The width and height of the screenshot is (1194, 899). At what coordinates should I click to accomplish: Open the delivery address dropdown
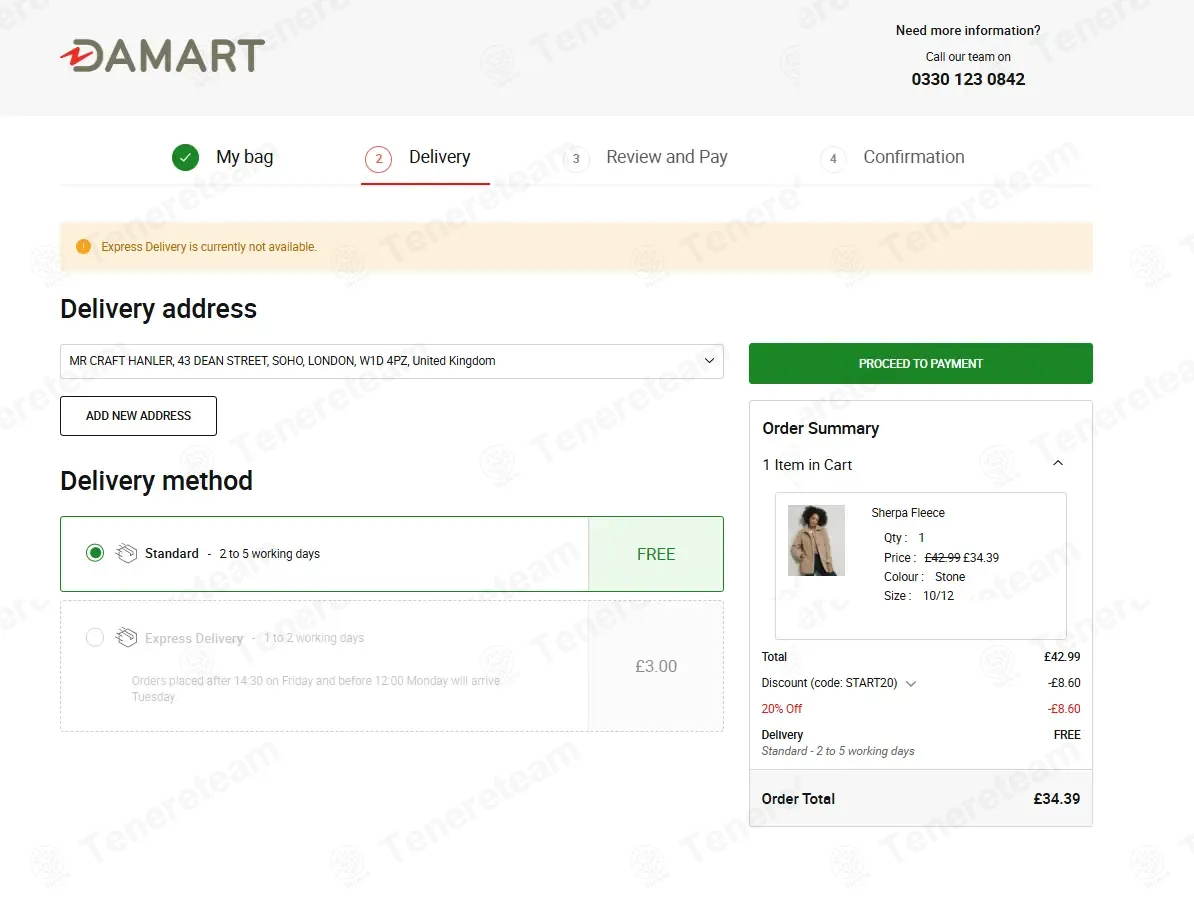(x=391, y=361)
